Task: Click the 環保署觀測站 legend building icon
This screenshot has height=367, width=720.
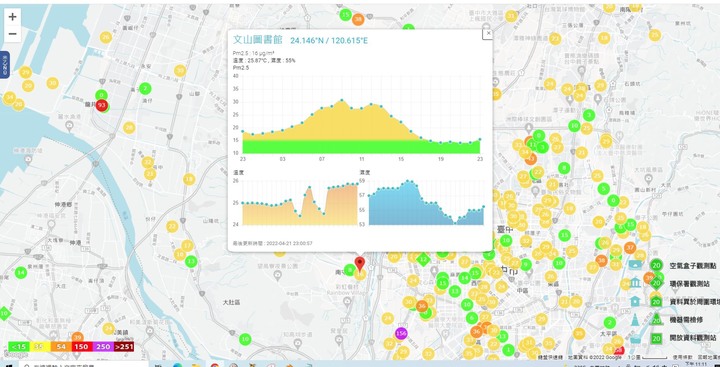Action: click(x=636, y=283)
